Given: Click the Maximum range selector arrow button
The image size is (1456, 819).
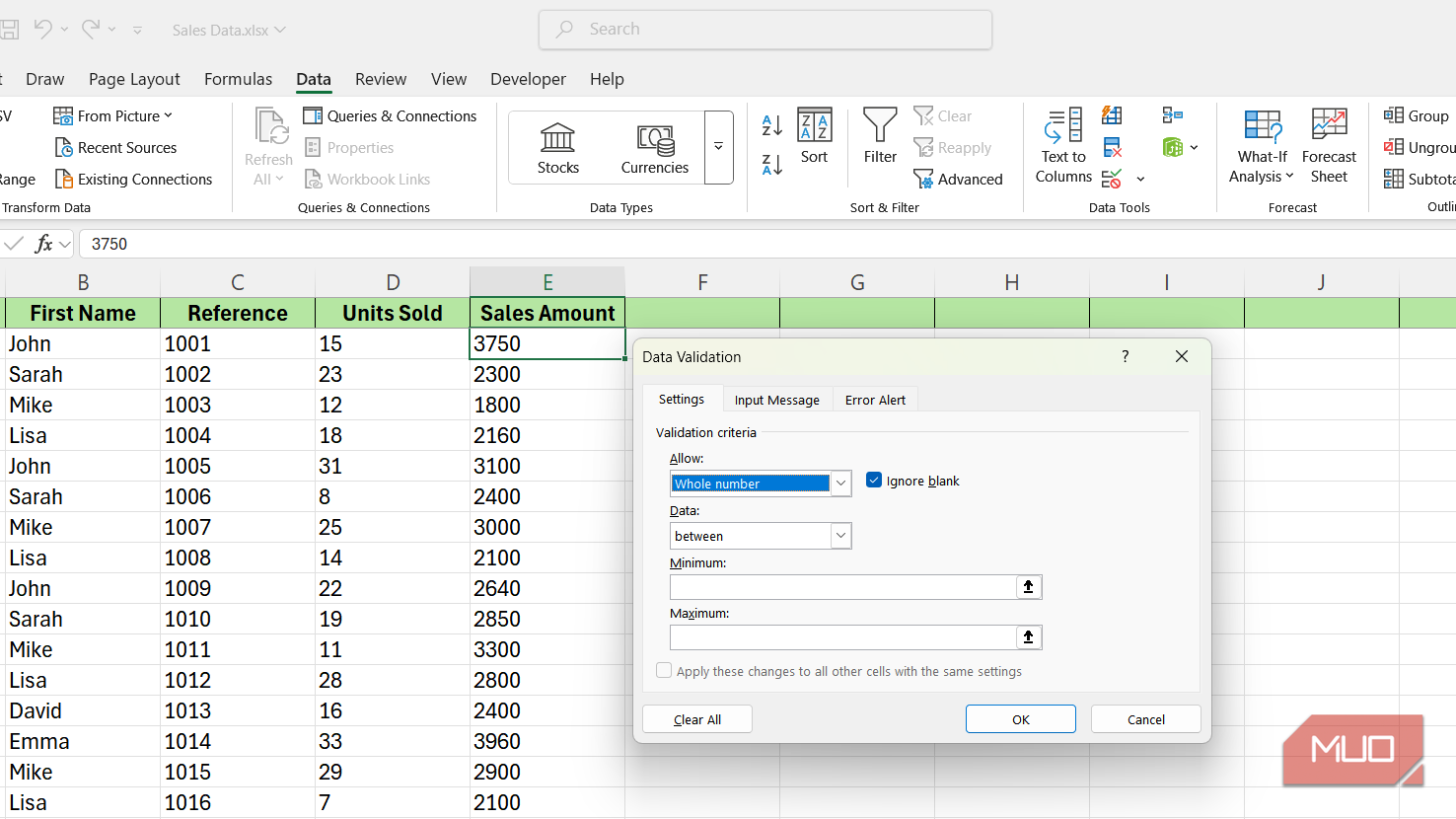Looking at the screenshot, I should (x=1029, y=637).
